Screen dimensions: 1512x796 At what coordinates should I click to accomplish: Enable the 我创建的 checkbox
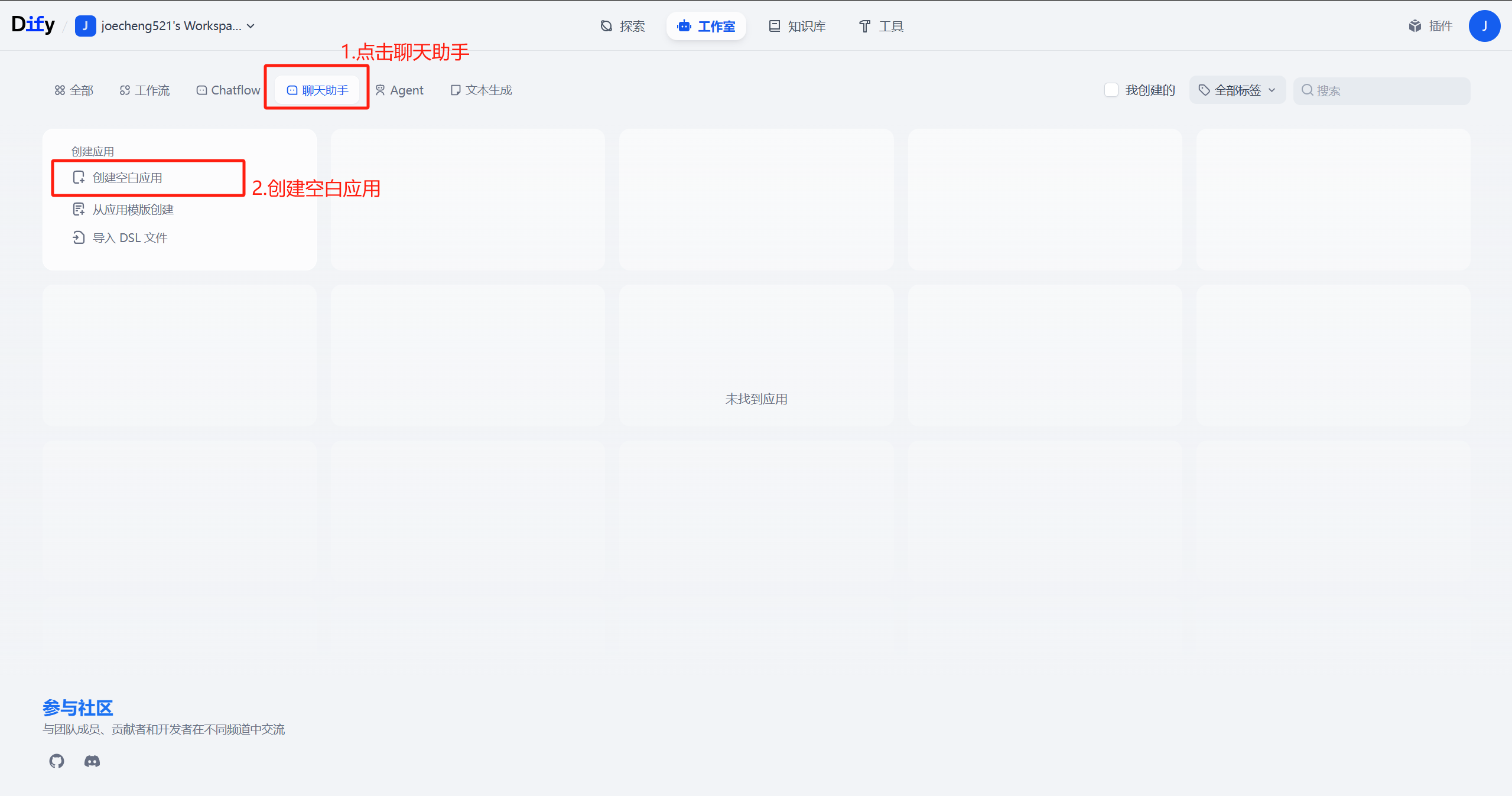pyautogui.click(x=1111, y=90)
